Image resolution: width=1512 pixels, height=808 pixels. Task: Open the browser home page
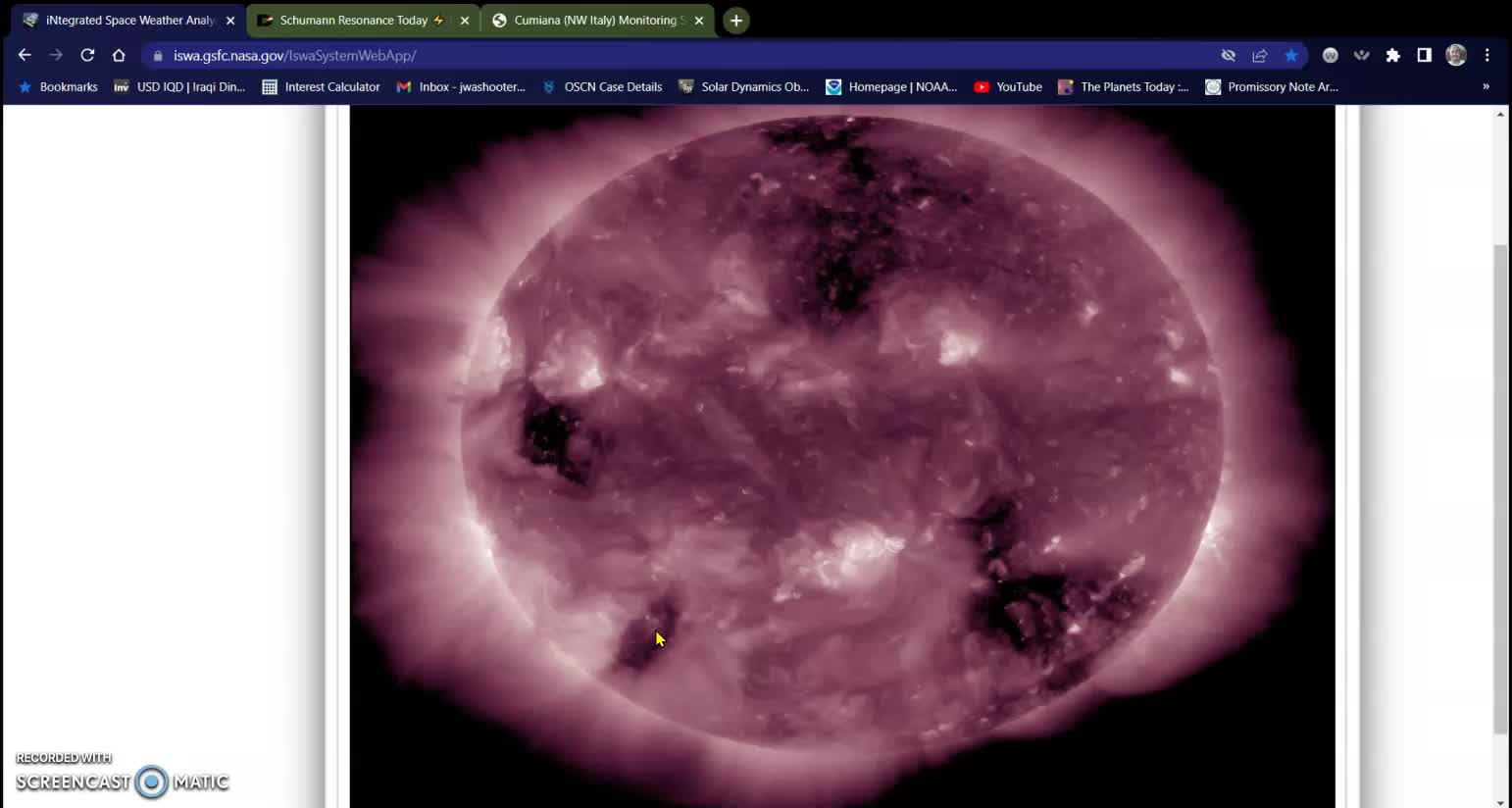click(x=119, y=55)
